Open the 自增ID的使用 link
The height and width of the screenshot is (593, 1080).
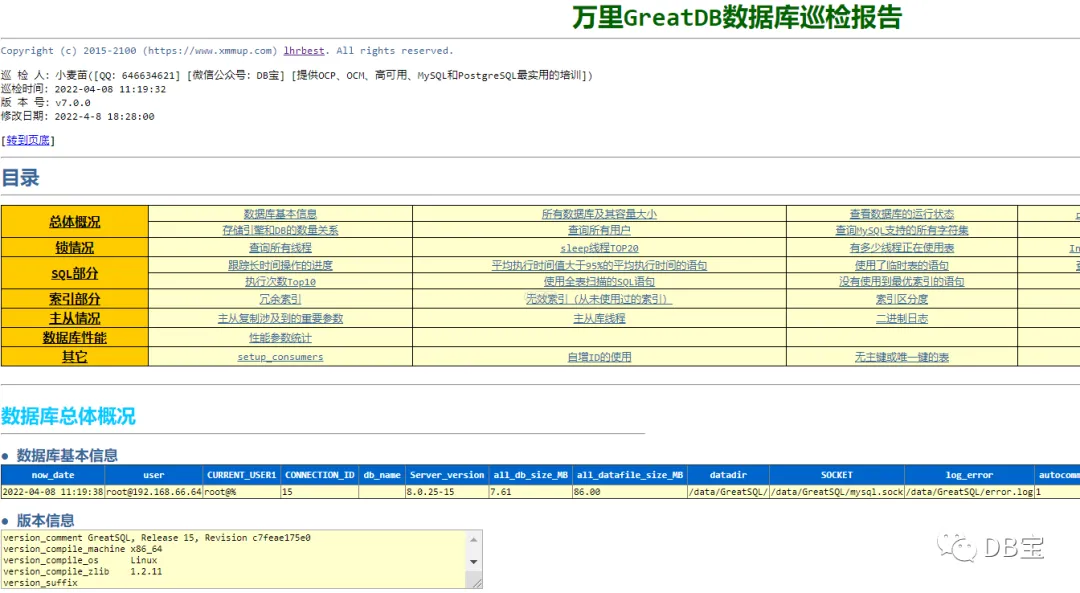coord(599,357)
